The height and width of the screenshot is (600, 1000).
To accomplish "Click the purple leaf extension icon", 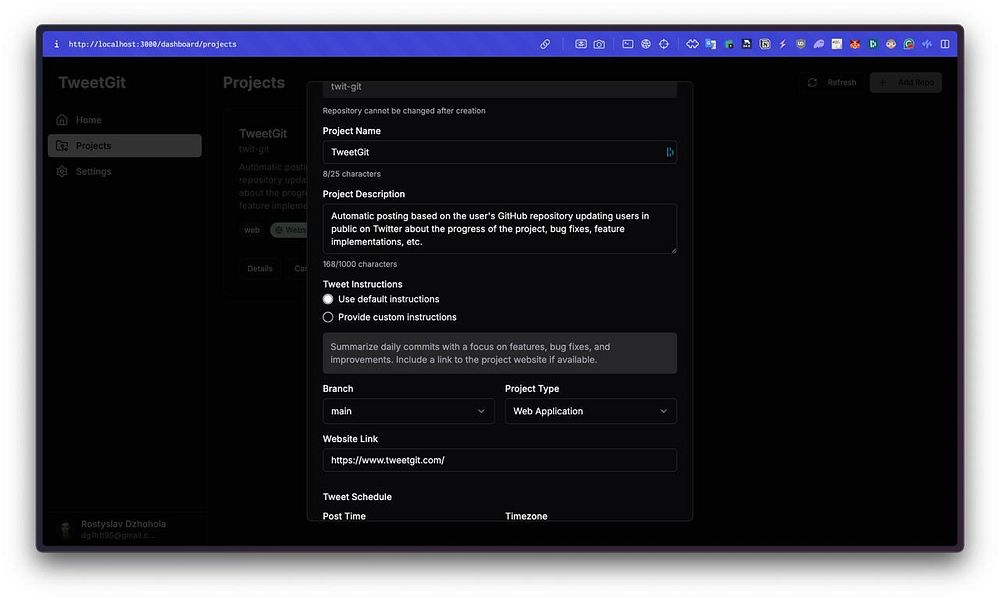I will pos(819,44).
